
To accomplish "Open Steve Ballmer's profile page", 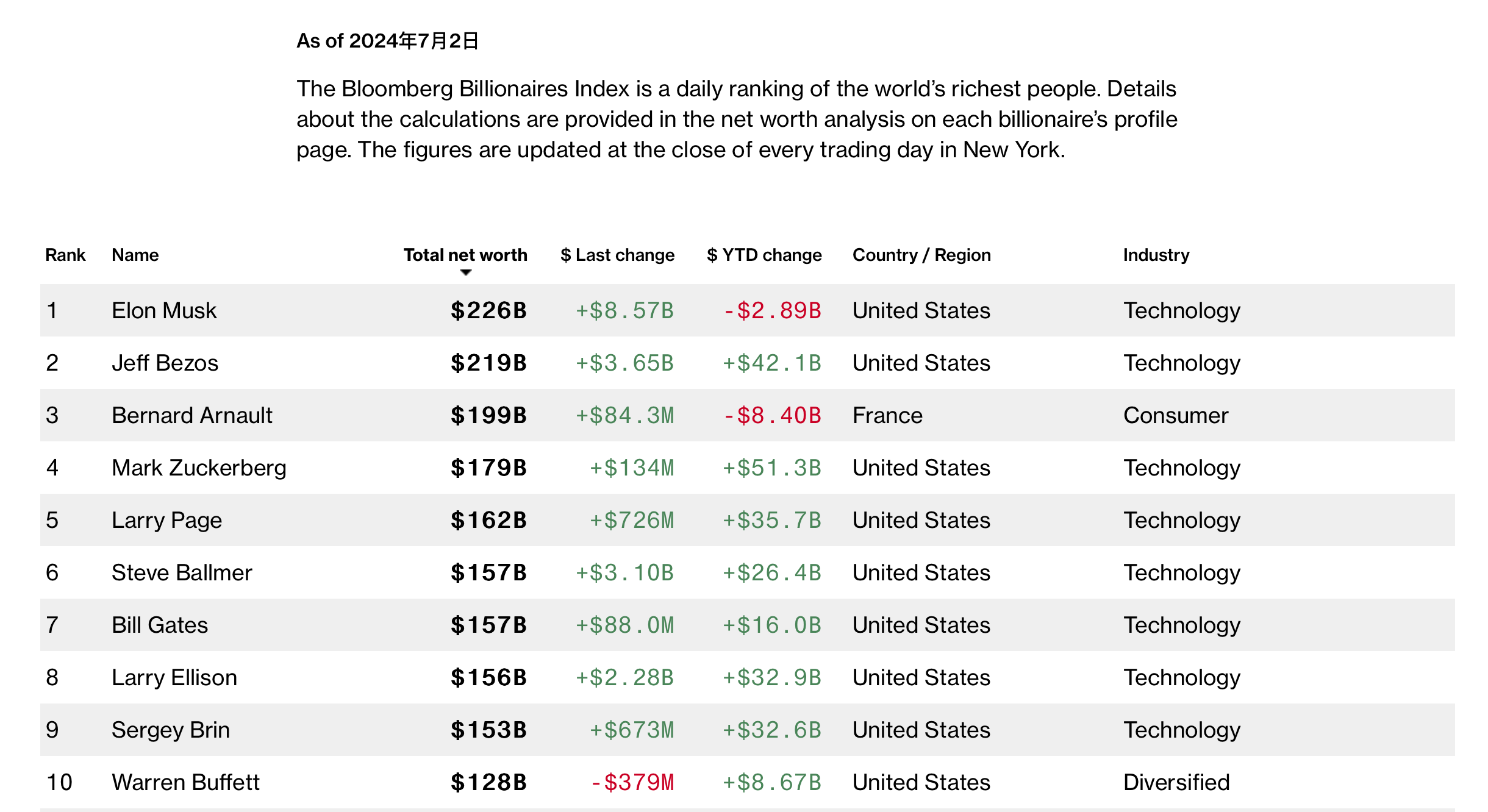I will [182, 572].
